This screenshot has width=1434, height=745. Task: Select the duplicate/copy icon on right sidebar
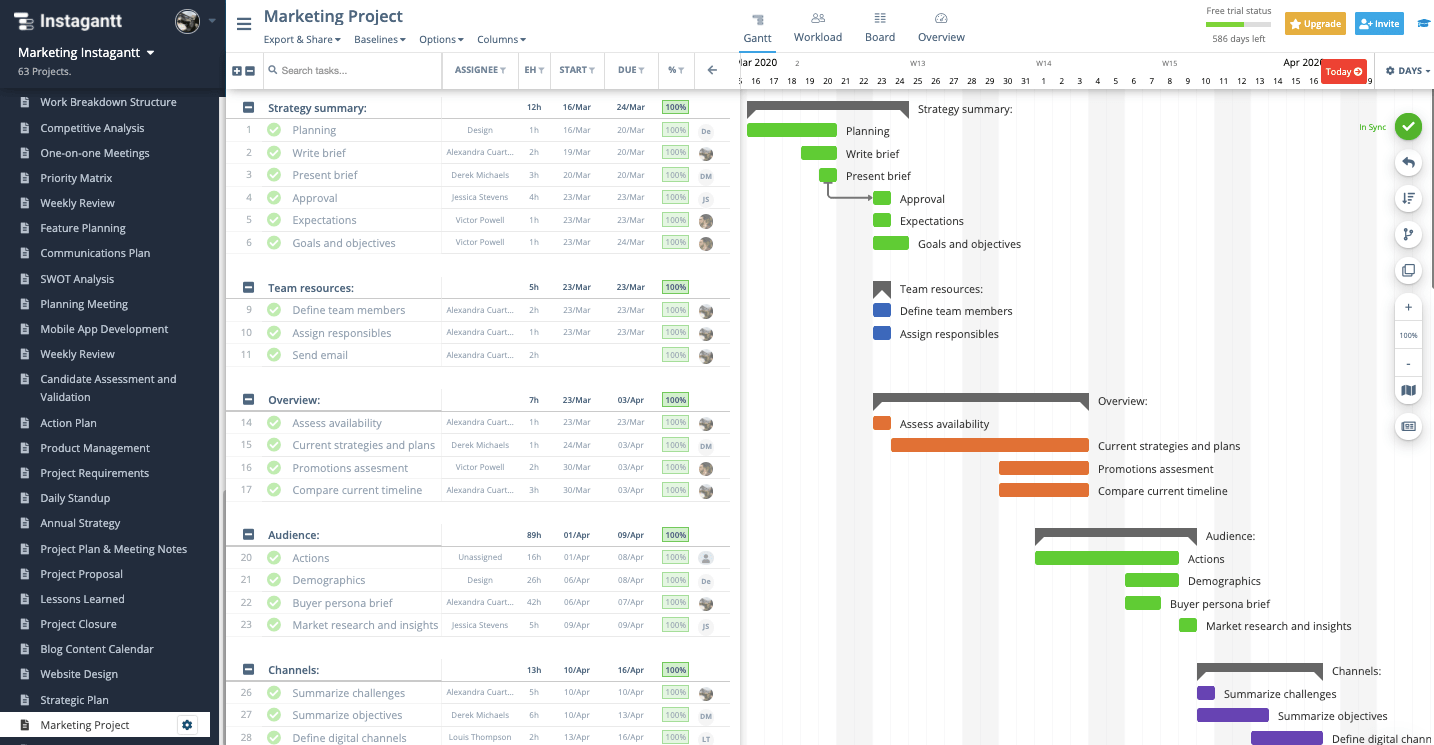pos(1408,270)
